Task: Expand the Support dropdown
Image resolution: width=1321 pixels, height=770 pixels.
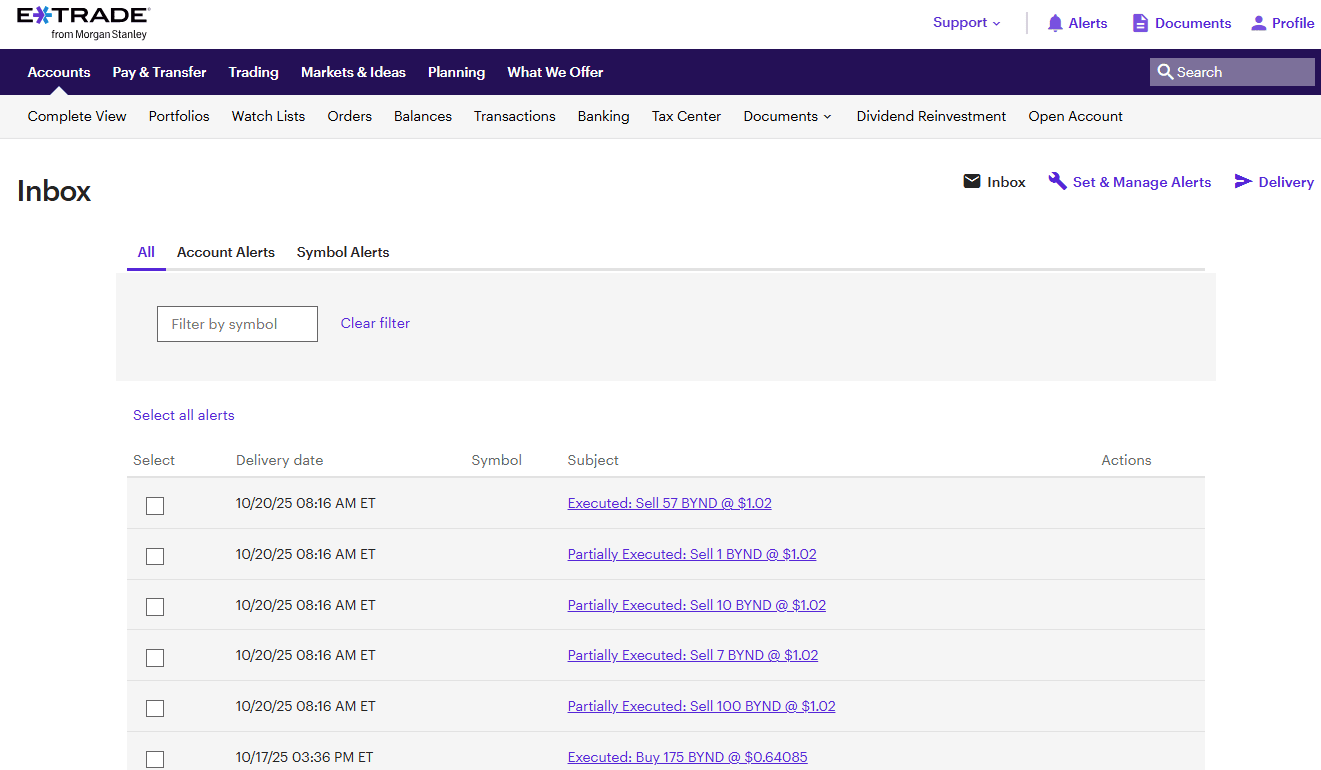Action: point(966,23)
